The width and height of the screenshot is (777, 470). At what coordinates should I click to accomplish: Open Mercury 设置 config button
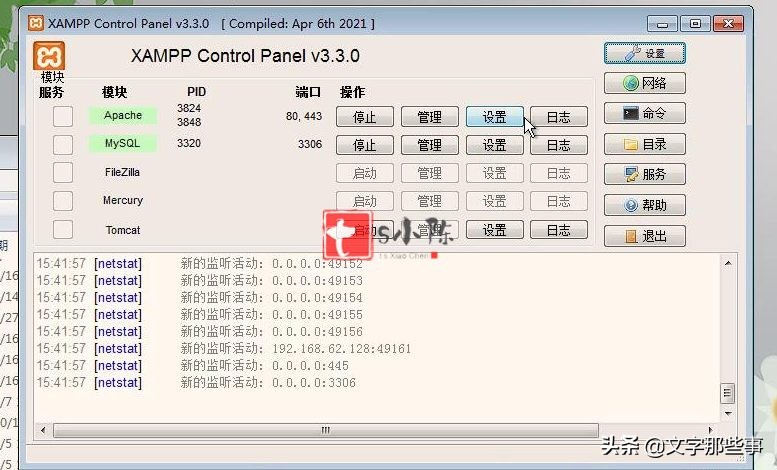[495, 201]
